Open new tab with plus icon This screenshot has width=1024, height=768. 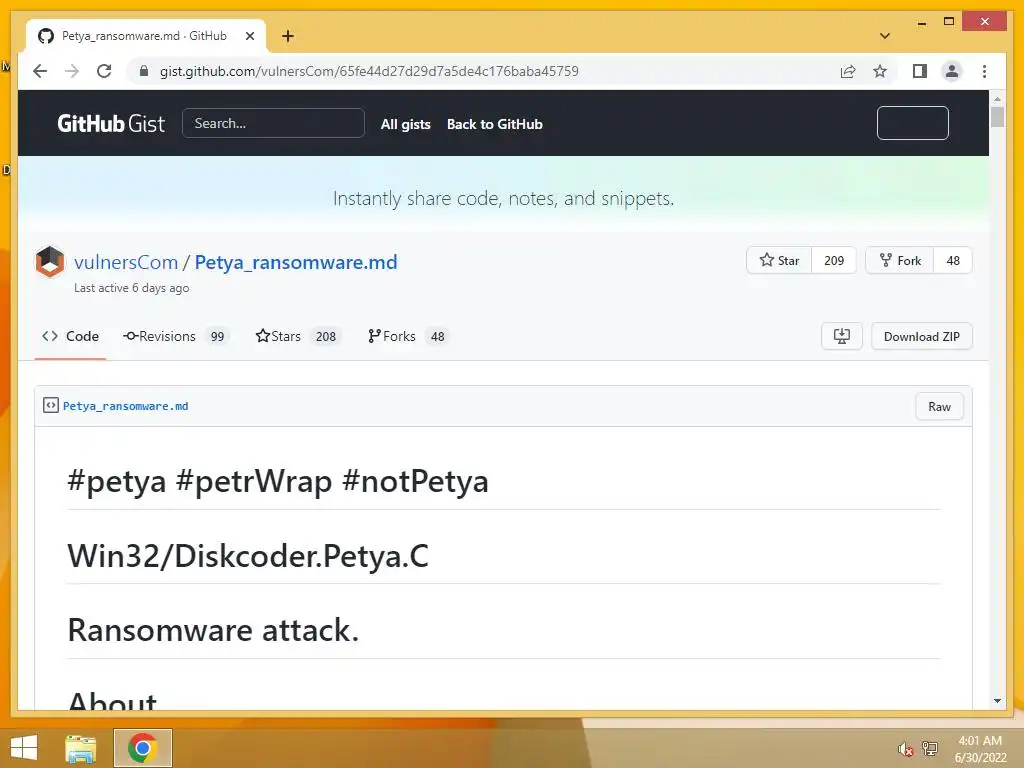288,36
